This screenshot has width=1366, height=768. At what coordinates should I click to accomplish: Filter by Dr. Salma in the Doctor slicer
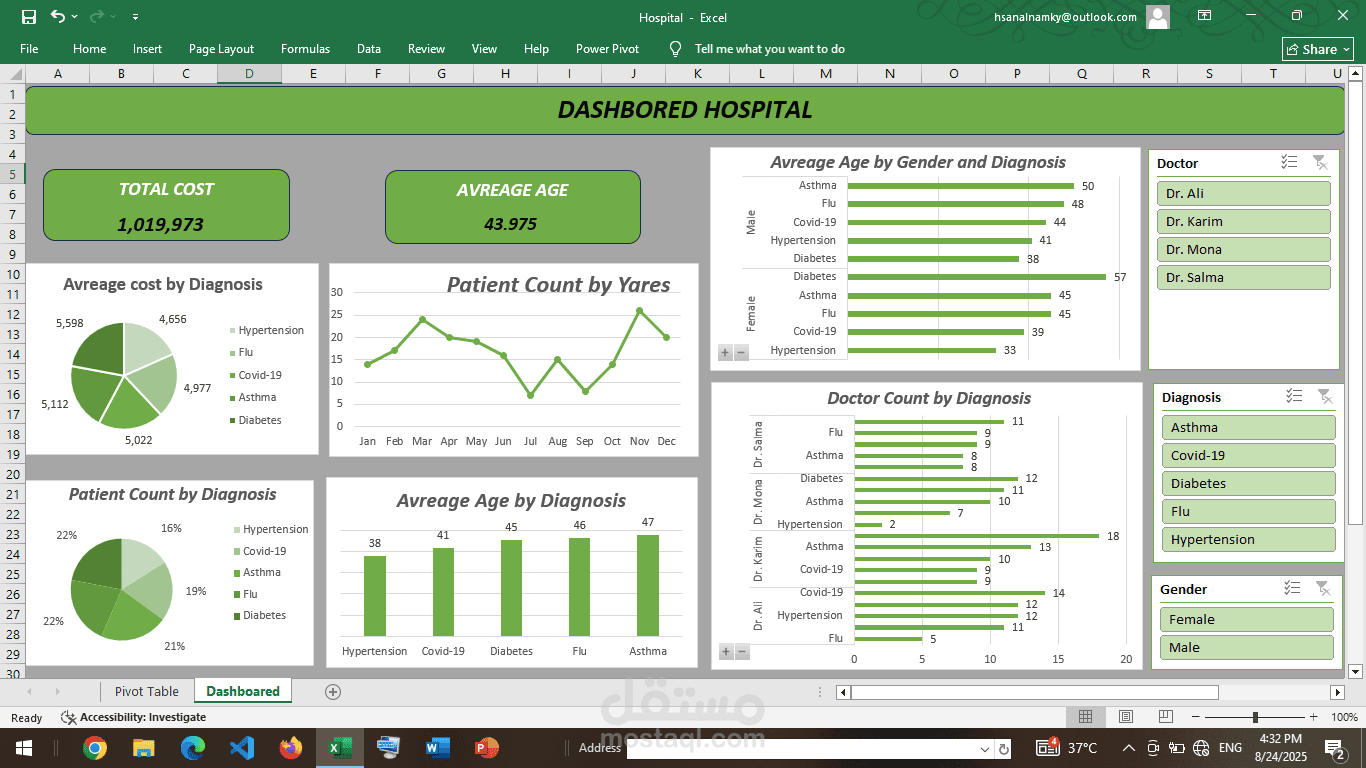tap(1244, 278)
